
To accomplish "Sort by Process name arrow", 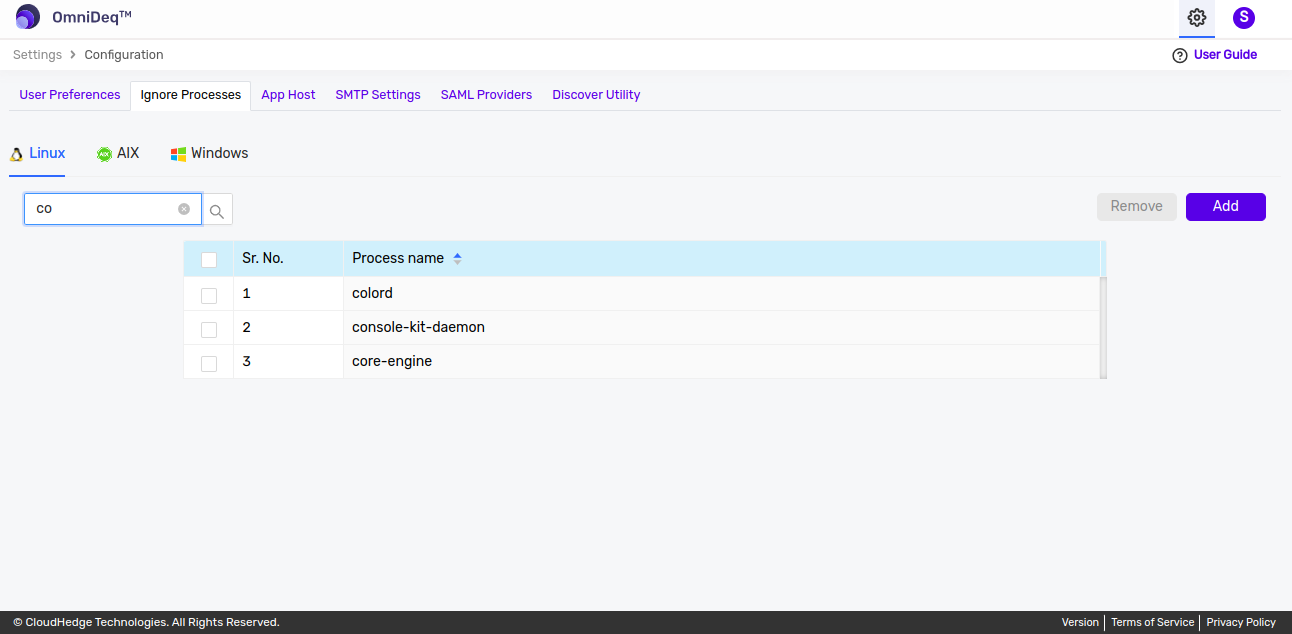I will point(457,258).
